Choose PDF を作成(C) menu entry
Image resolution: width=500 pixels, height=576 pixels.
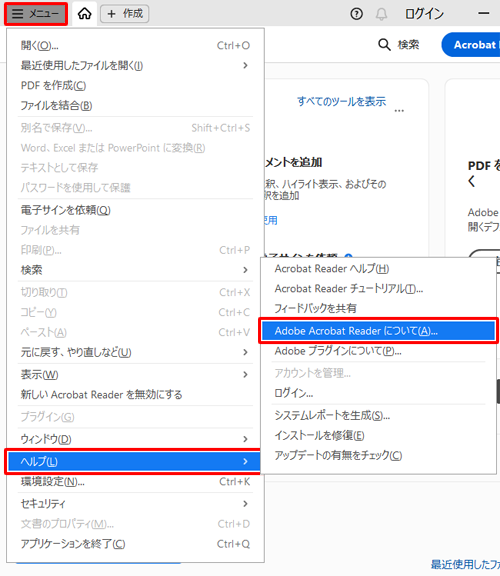point(135,85)
